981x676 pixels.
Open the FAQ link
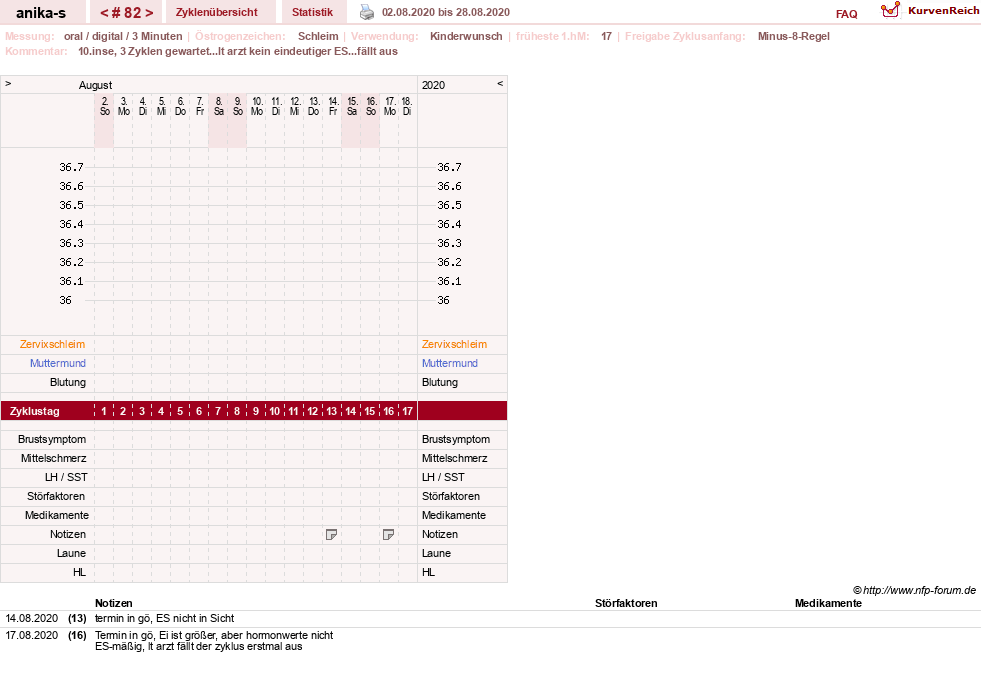tap(846, 14)
